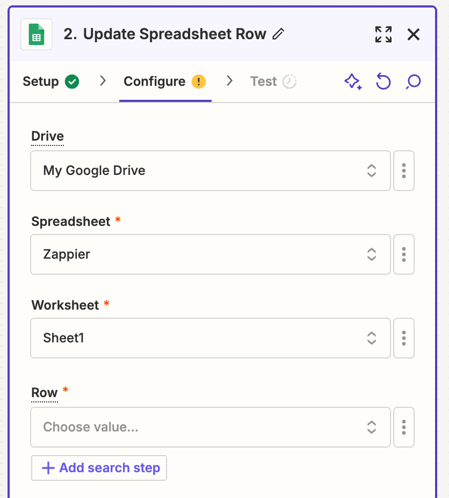Click the Add search step button
449x498 pixels.
(x=99, y=468)
